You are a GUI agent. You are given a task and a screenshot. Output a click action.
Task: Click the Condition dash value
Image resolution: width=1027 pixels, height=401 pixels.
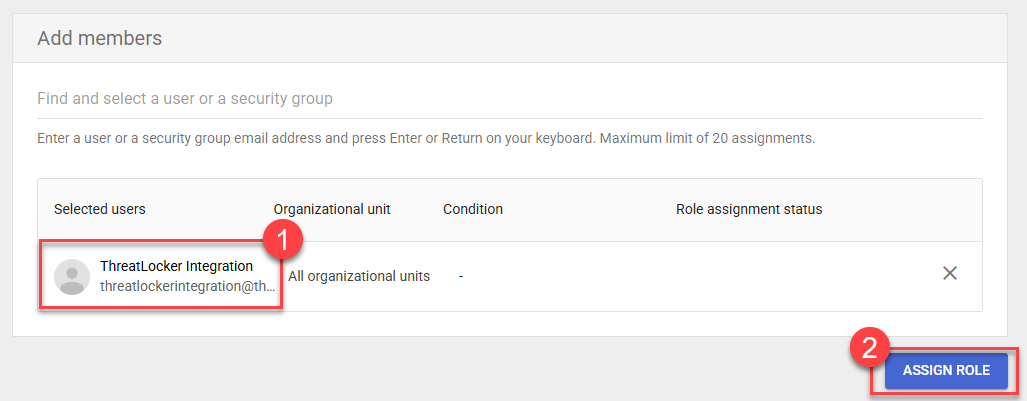(461, 277)
